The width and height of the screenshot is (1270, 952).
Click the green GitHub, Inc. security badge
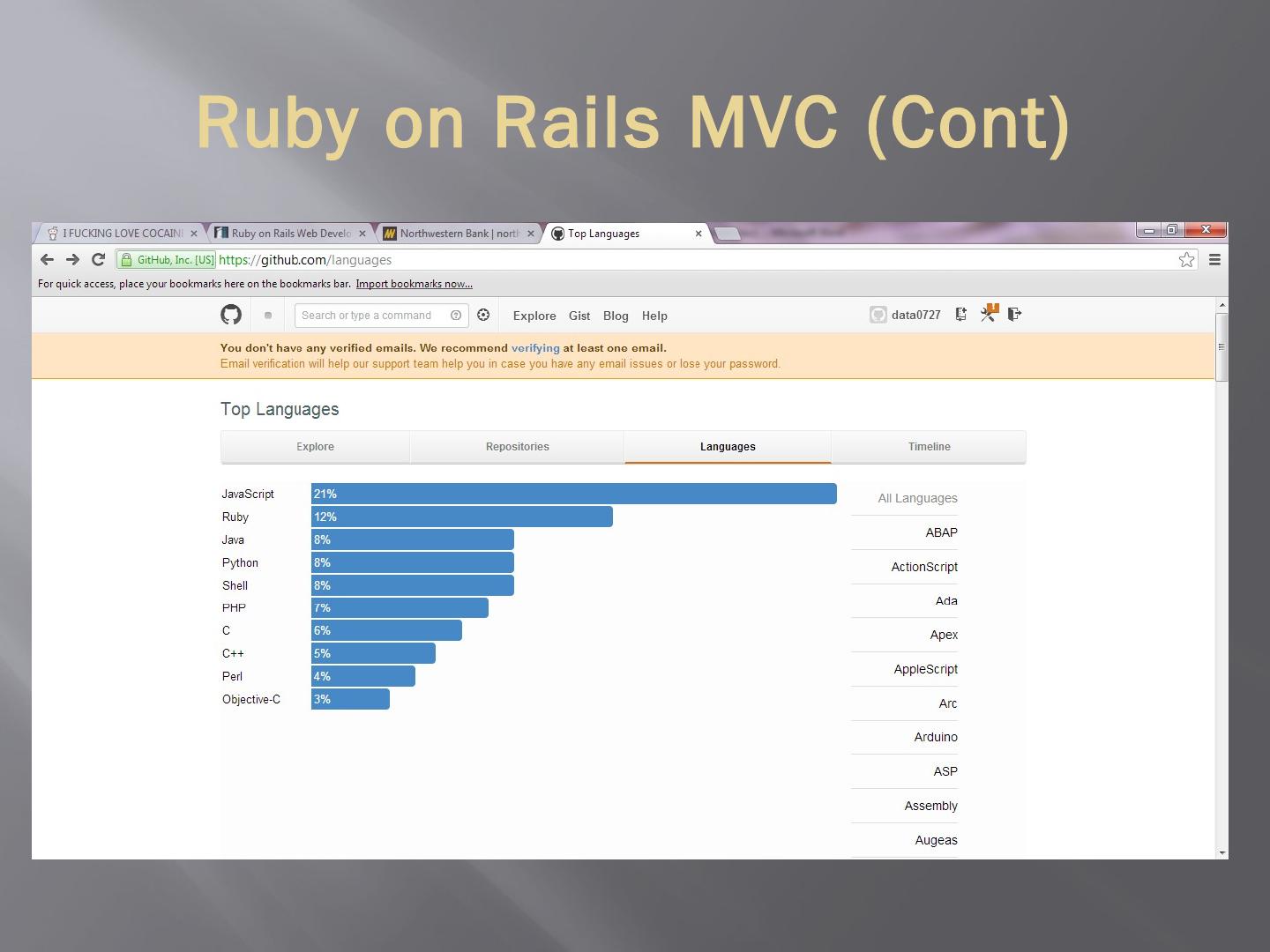tap(168, 259)
